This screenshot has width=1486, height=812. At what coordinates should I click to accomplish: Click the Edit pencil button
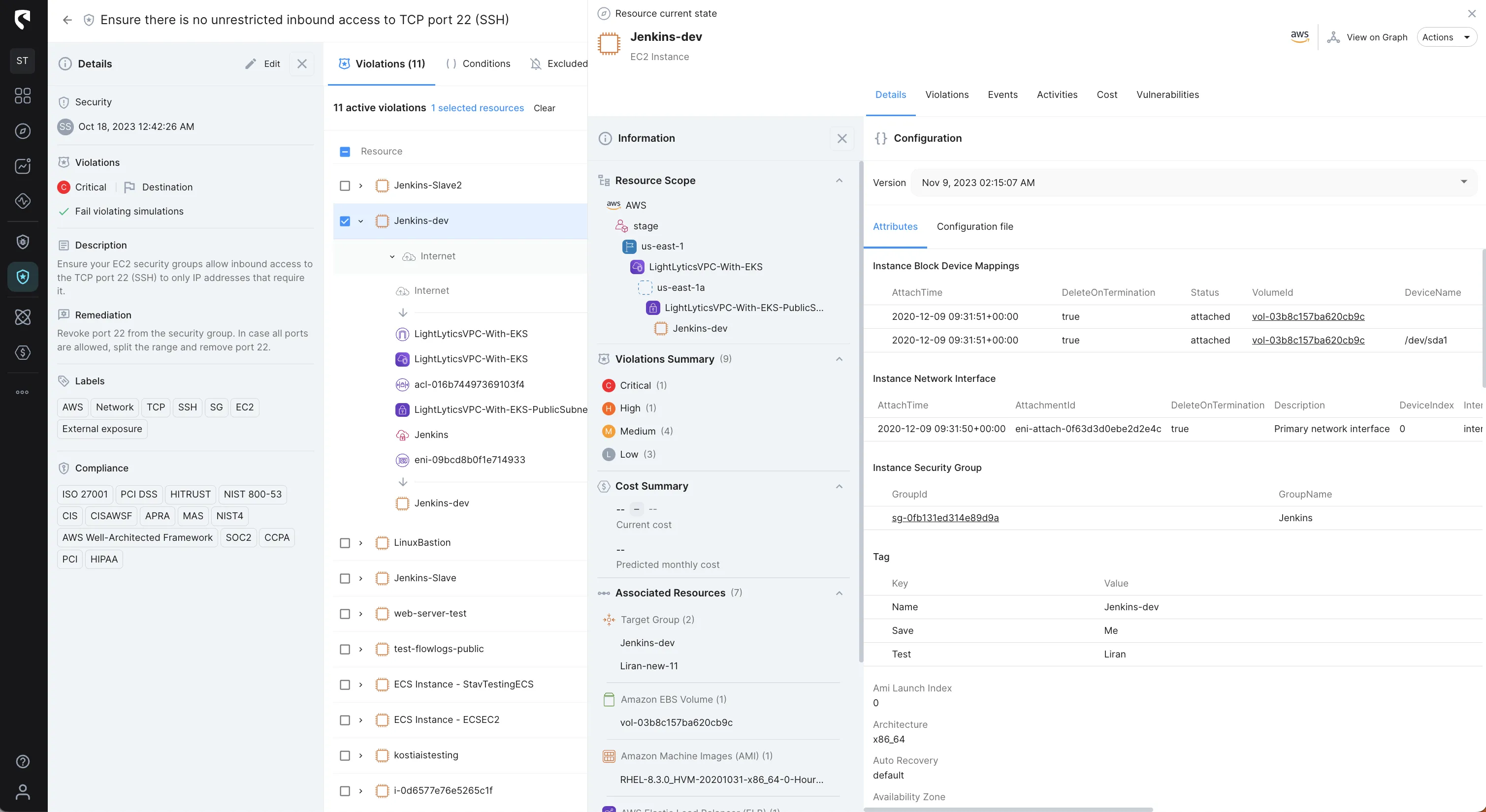coord(262,64)
